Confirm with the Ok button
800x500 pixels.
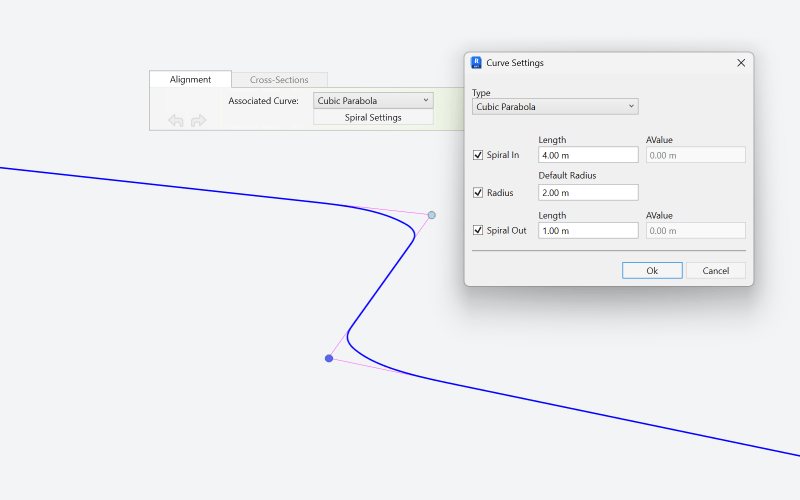(x=652, y=270)
